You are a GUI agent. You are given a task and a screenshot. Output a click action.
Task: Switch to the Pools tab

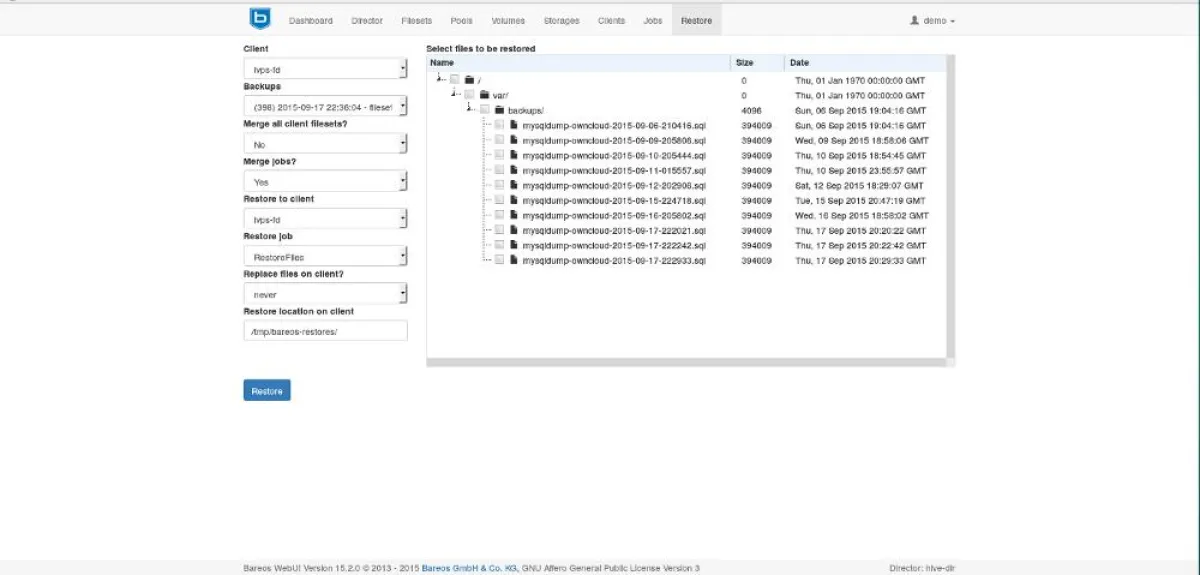462,20
